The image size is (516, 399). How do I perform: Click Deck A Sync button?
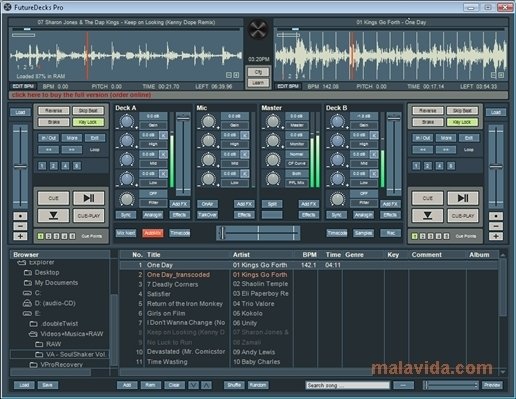coord(126,215)
